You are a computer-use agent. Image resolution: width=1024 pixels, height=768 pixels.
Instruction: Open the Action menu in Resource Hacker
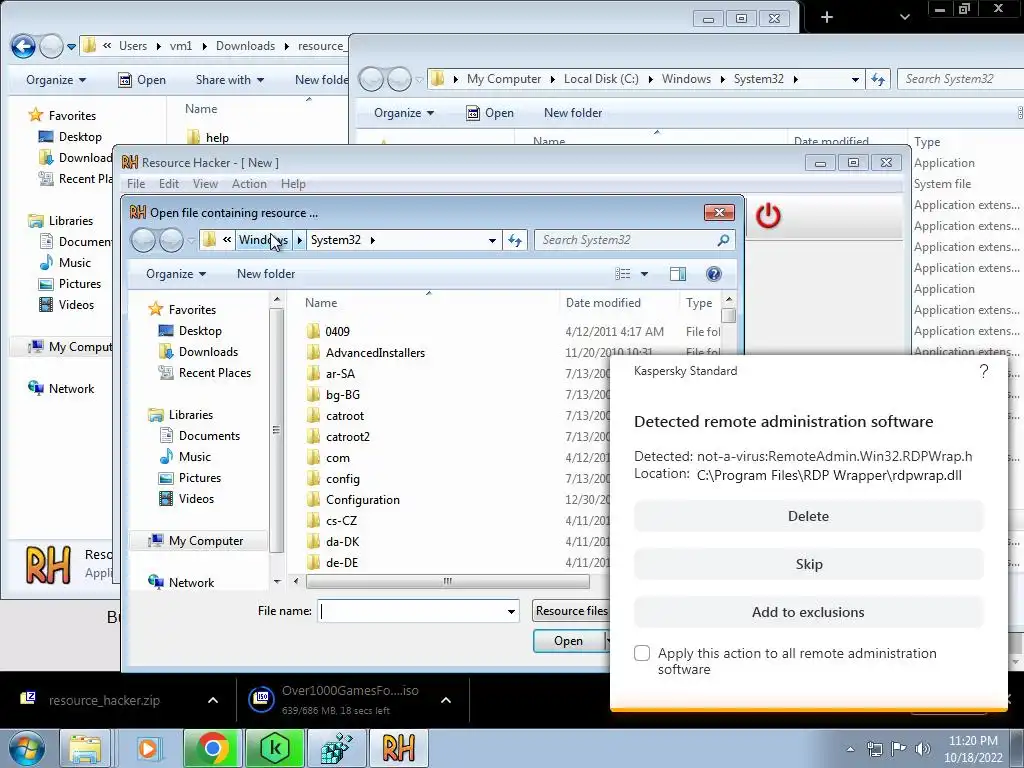(249, 184)
